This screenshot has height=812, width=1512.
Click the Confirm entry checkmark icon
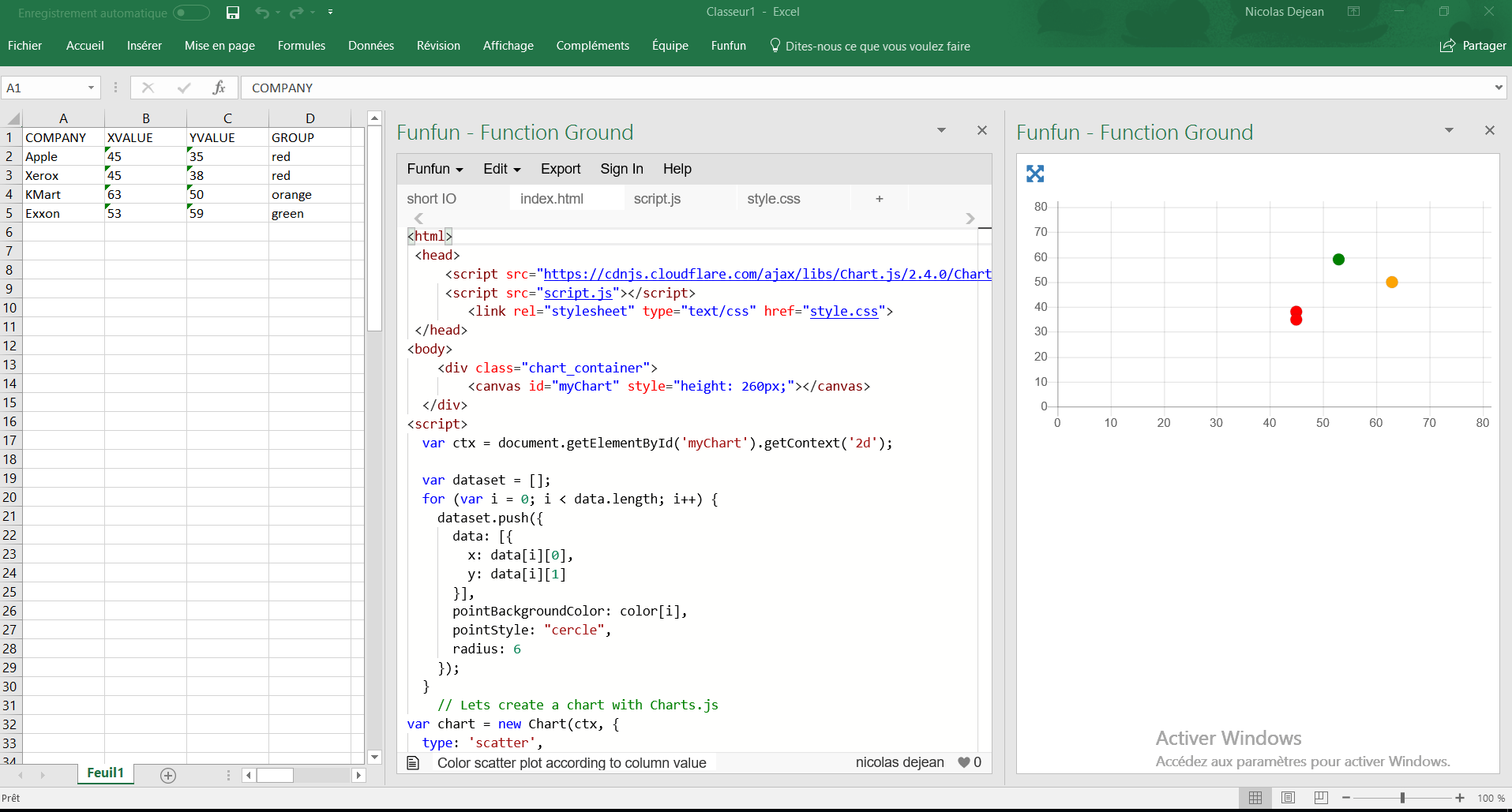tap(184, 88)
